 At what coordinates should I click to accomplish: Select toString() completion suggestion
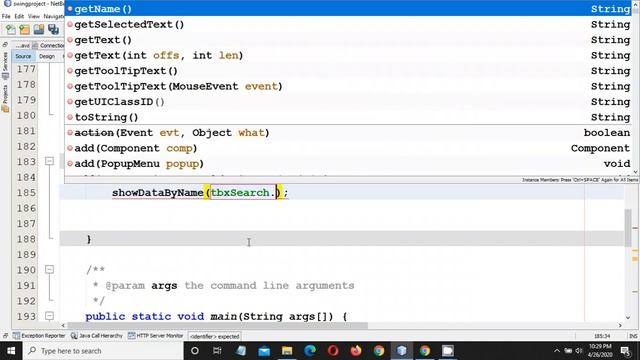349,118
